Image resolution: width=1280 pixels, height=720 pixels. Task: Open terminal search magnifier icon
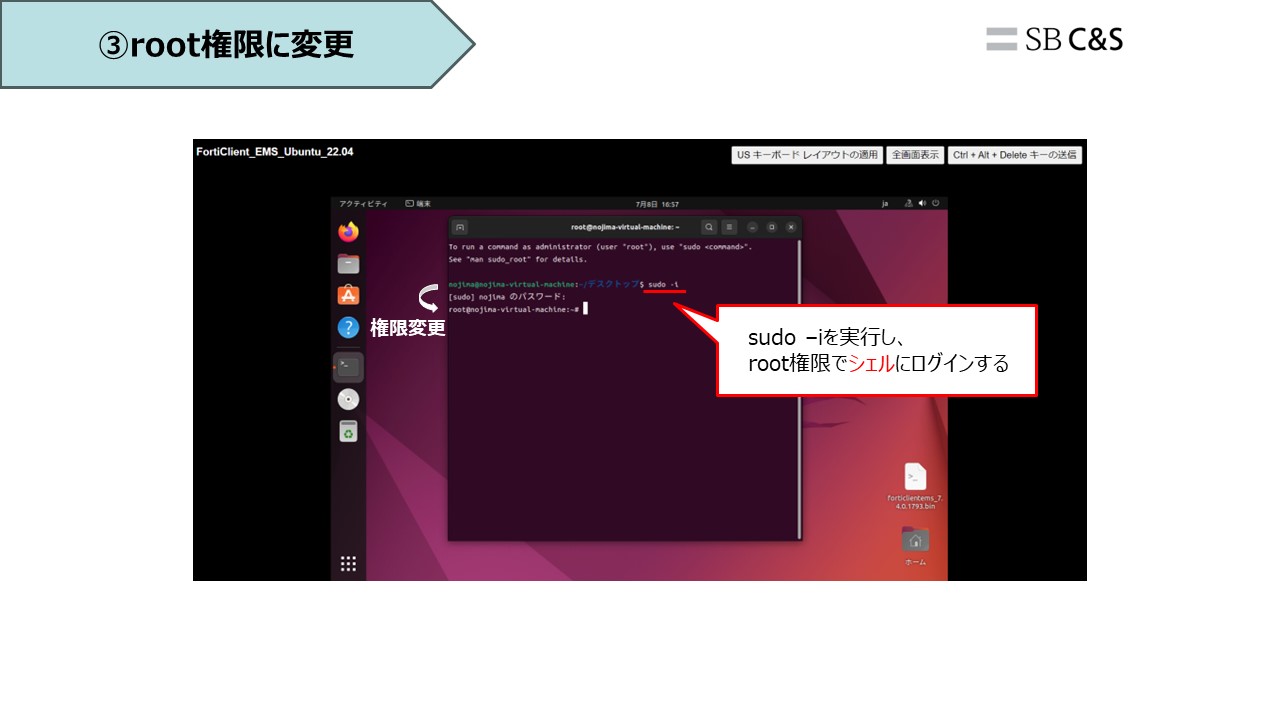pyautogui.click(x=708, y=227)
